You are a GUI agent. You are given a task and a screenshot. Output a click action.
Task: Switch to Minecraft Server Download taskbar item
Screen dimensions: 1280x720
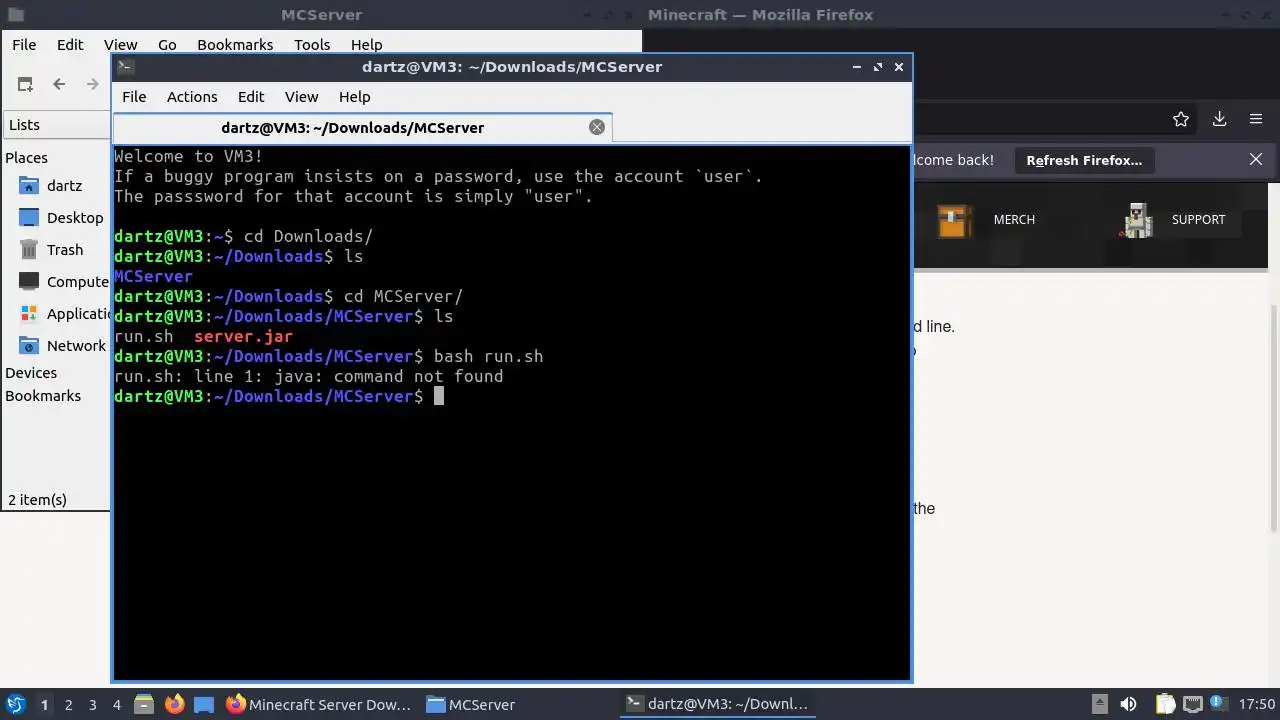click(318, 704)
